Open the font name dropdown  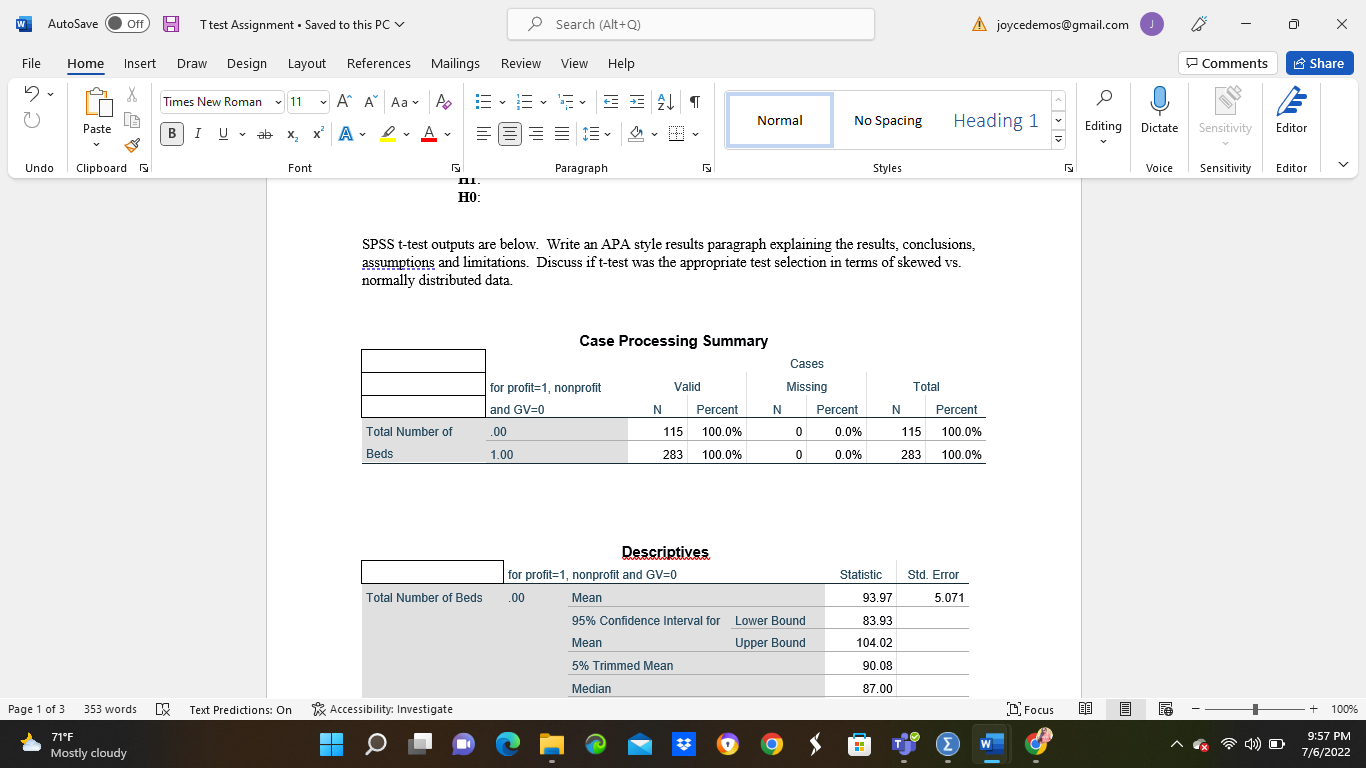pos(277,102)
